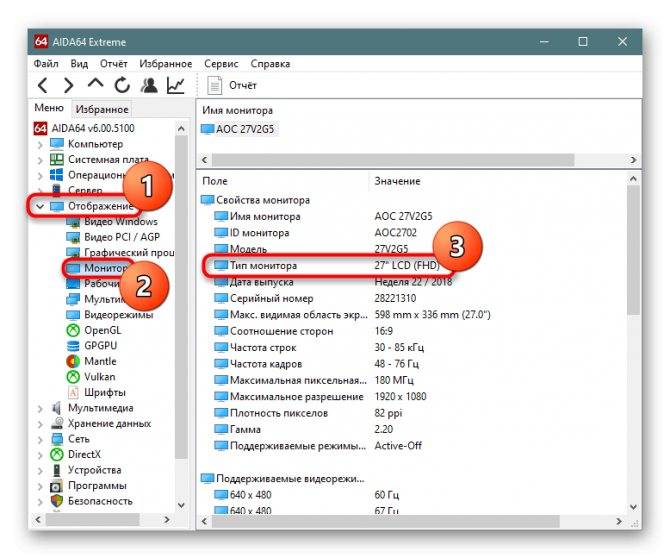Image resolution: width=670 pixels, height=558 pixels.
Task: Select AOC 27V2G5 in the monitor list
Action: coord(238,129)
